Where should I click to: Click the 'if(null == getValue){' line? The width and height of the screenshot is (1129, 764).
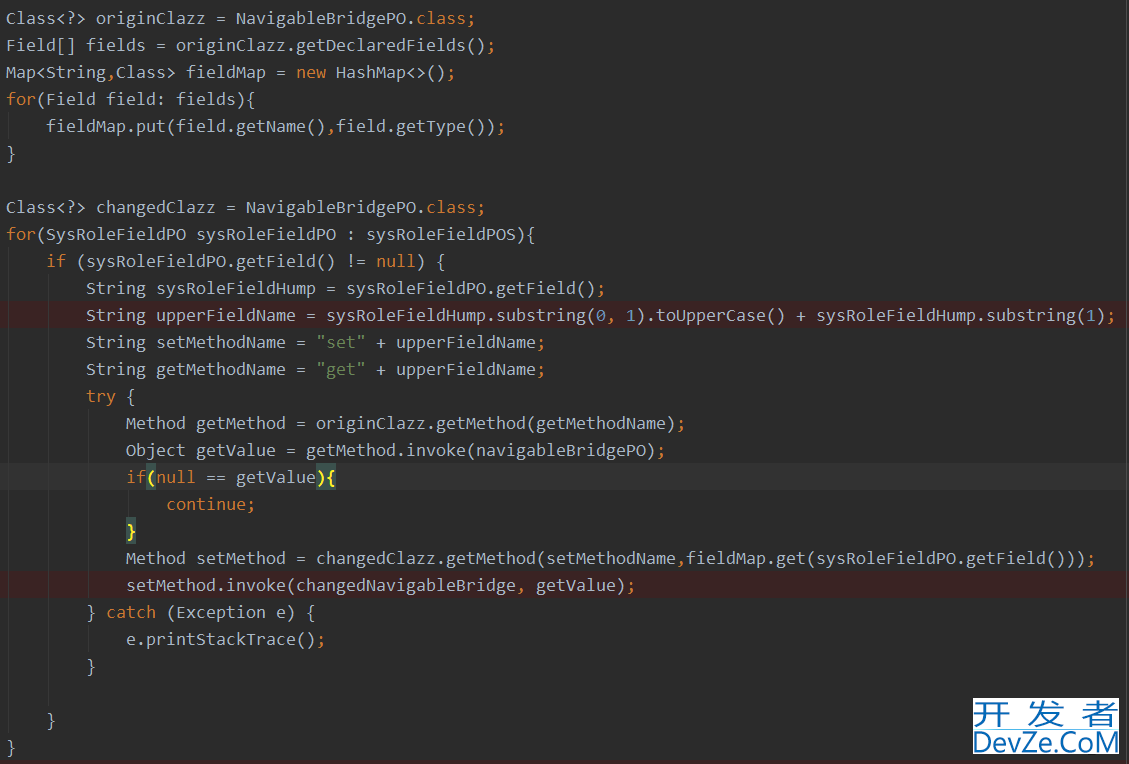pyautogui.click(x=231, y=477)
